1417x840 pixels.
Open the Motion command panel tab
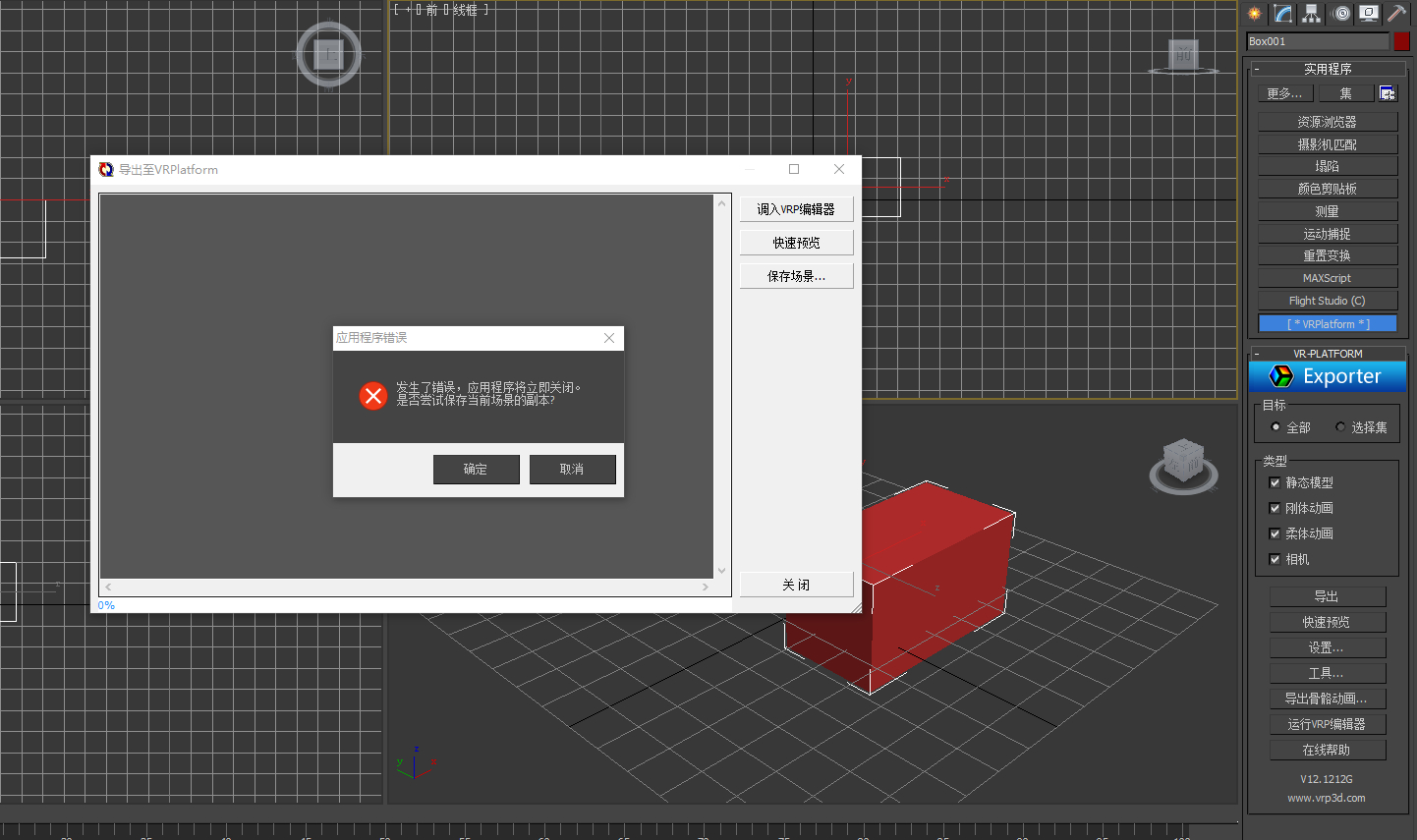tap(1341, 14)
